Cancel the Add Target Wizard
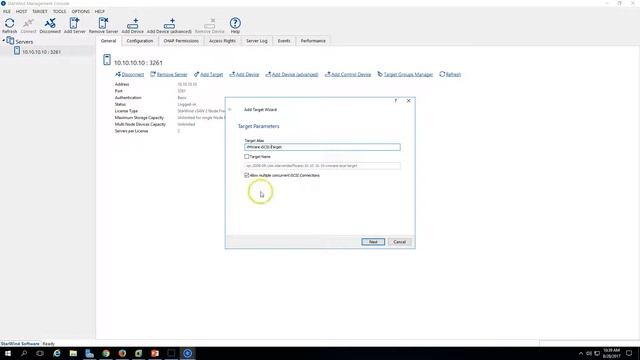This screenshot has width=640, height=360. tap(399, 242)
